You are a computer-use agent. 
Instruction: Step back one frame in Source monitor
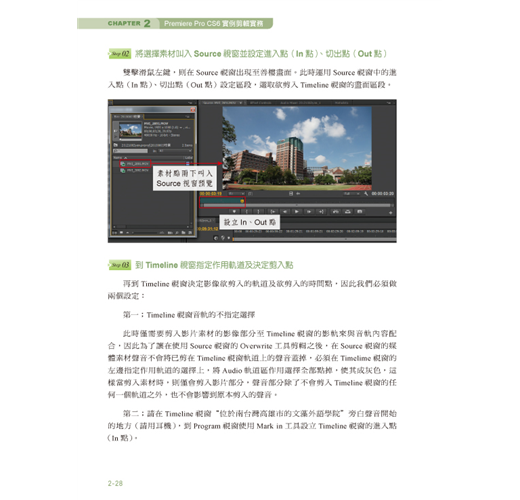pos(285,211)
